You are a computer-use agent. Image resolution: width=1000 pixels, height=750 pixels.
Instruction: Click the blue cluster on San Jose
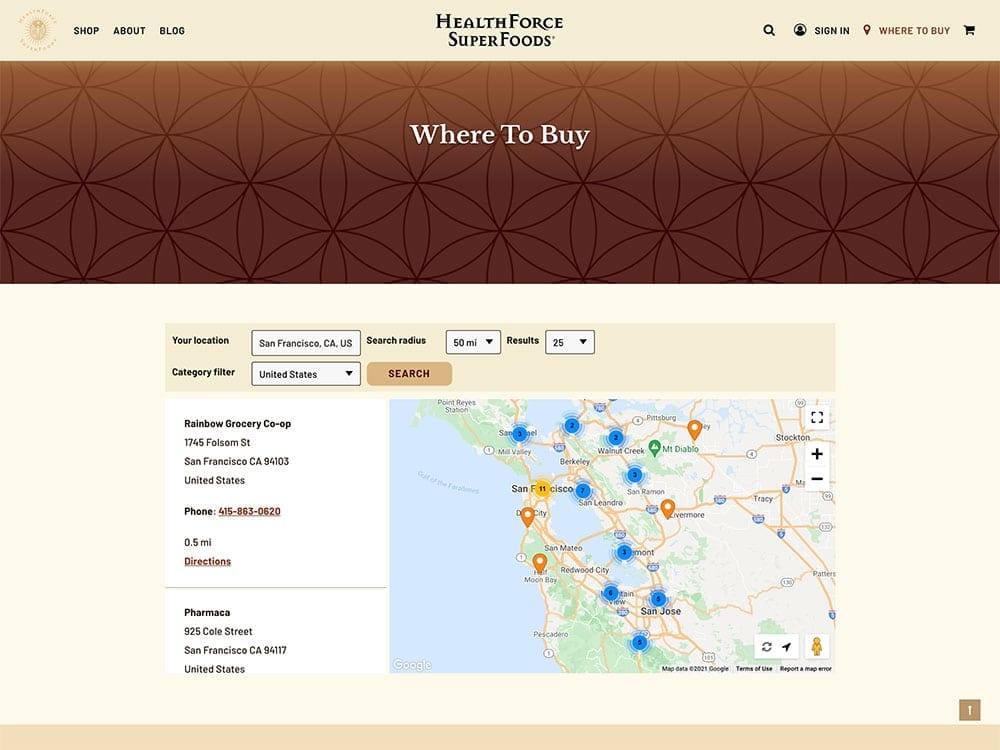(x=658, y=599)
